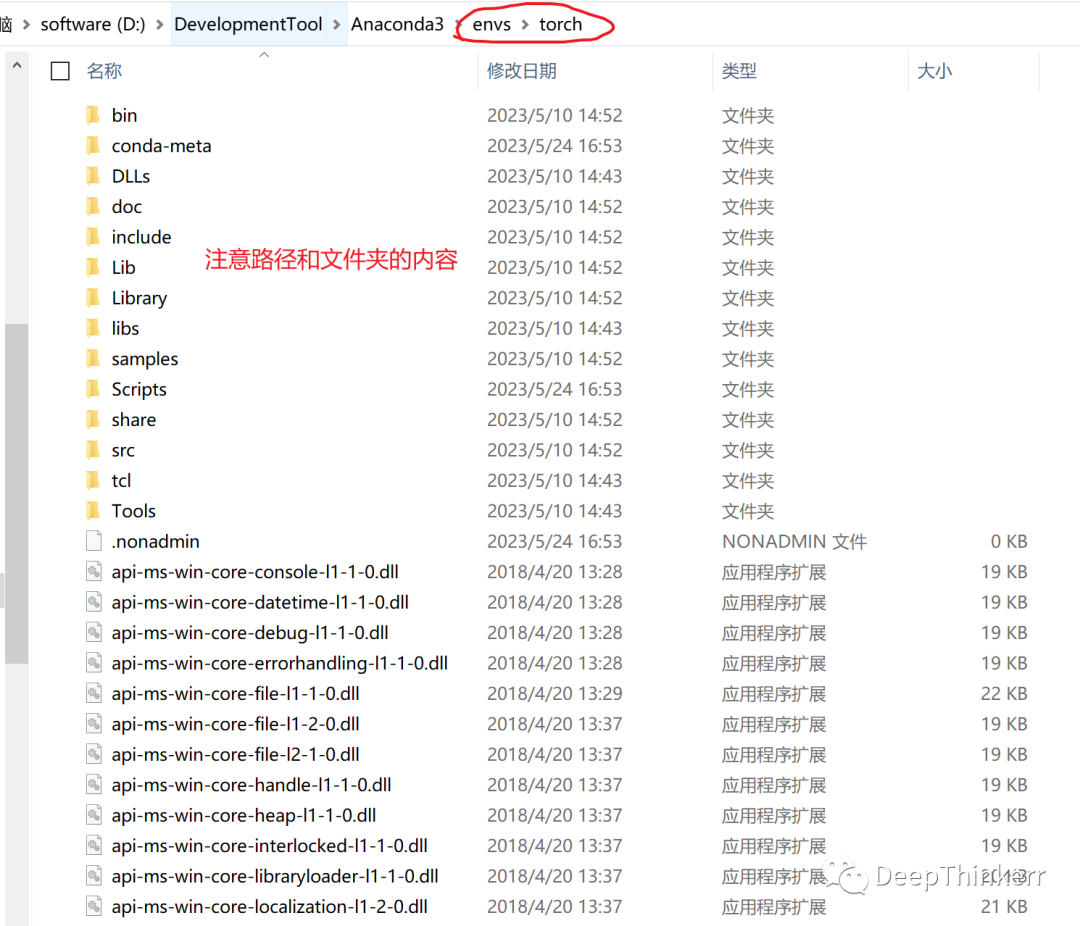
Task: Click the Tools folder icon
Action: pos(94,511)
